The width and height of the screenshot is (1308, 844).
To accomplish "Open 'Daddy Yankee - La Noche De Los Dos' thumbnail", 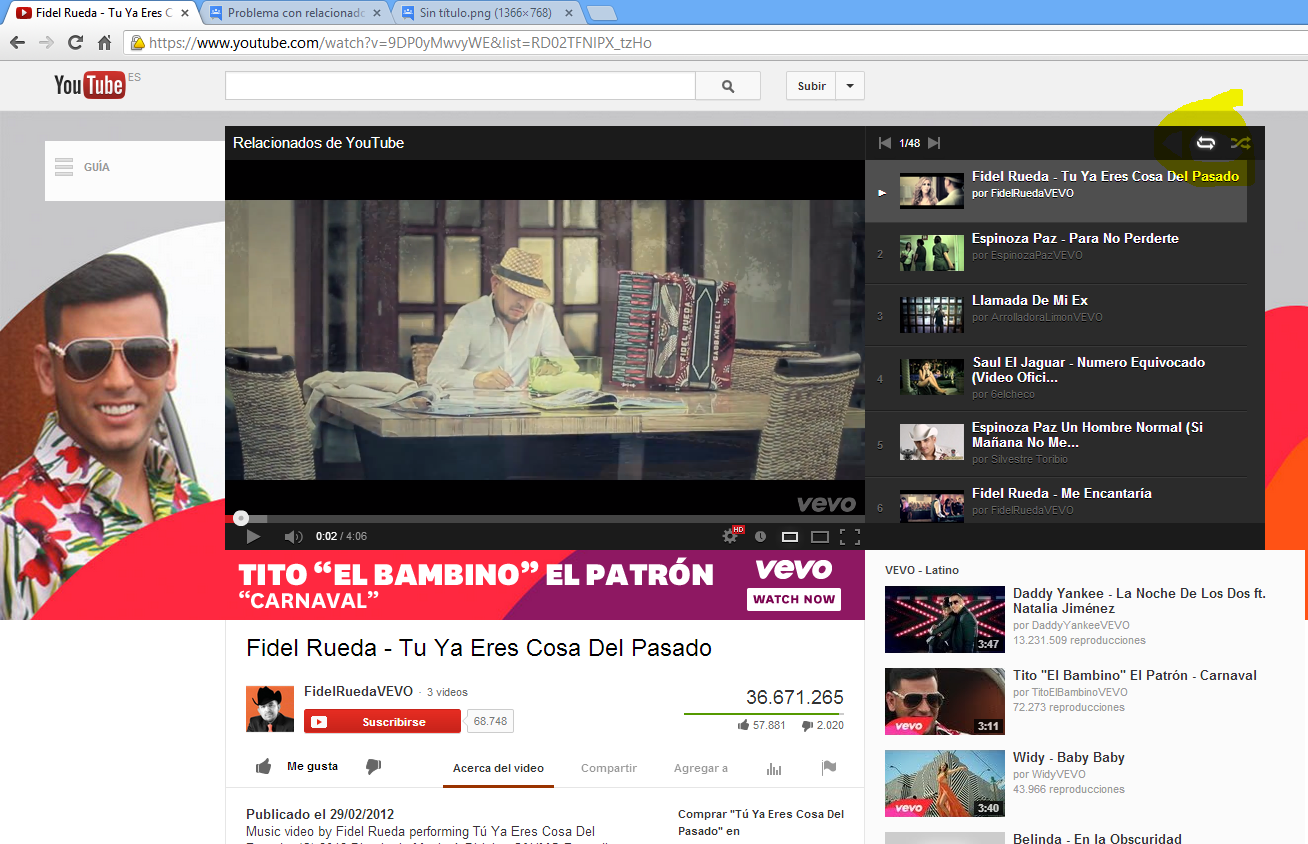I will coord(945,620).
